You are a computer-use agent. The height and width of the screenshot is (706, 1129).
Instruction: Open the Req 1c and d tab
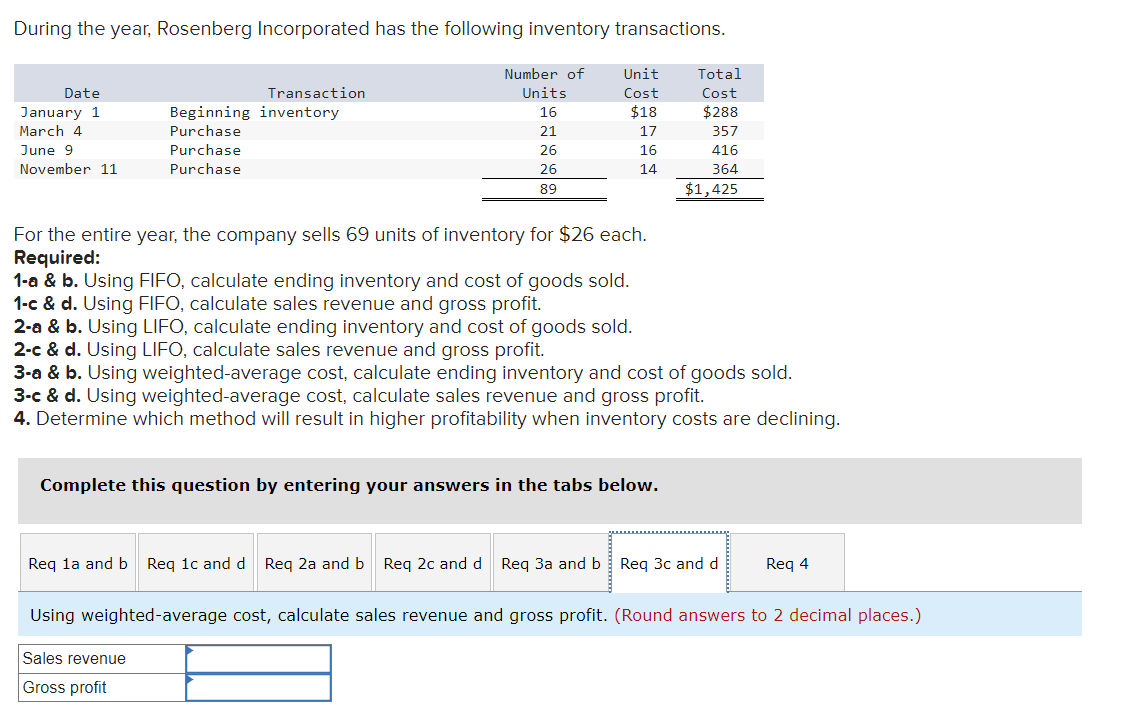(x=195, y=562)
